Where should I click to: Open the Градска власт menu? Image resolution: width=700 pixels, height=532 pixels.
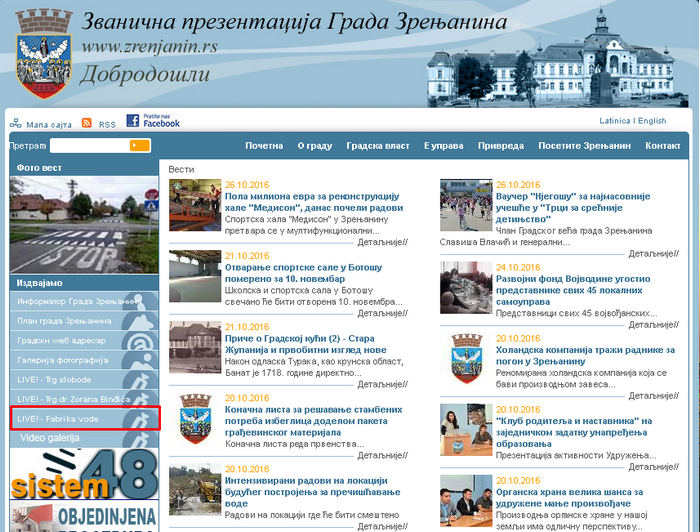pos(378,145)
